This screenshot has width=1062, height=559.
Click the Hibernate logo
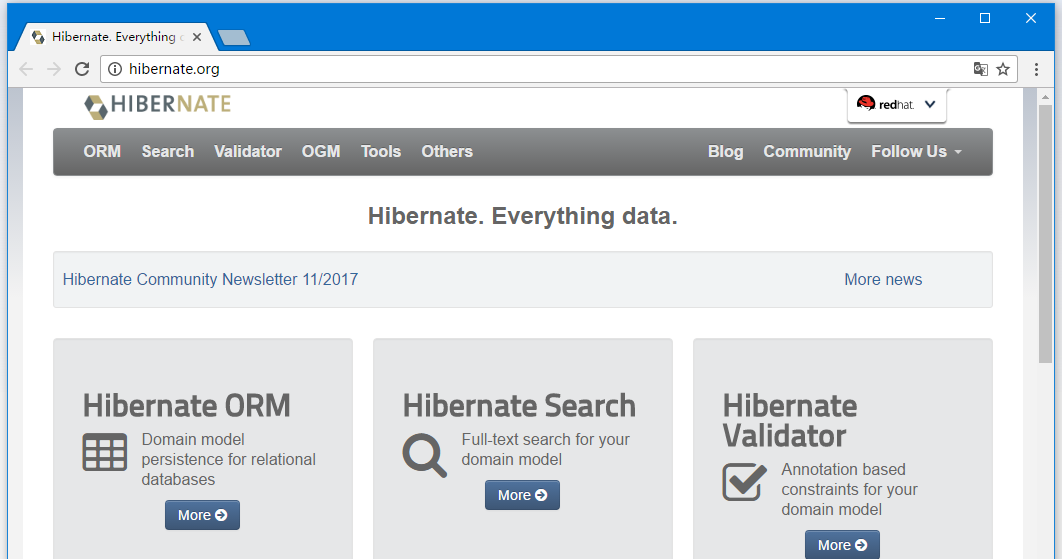click(x=157, y=105)
